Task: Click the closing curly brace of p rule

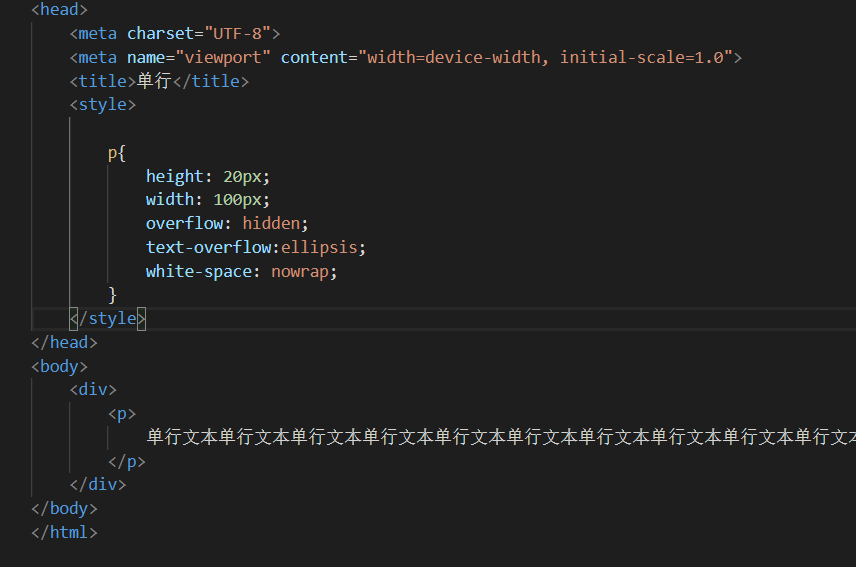Action: pos(112,295)
